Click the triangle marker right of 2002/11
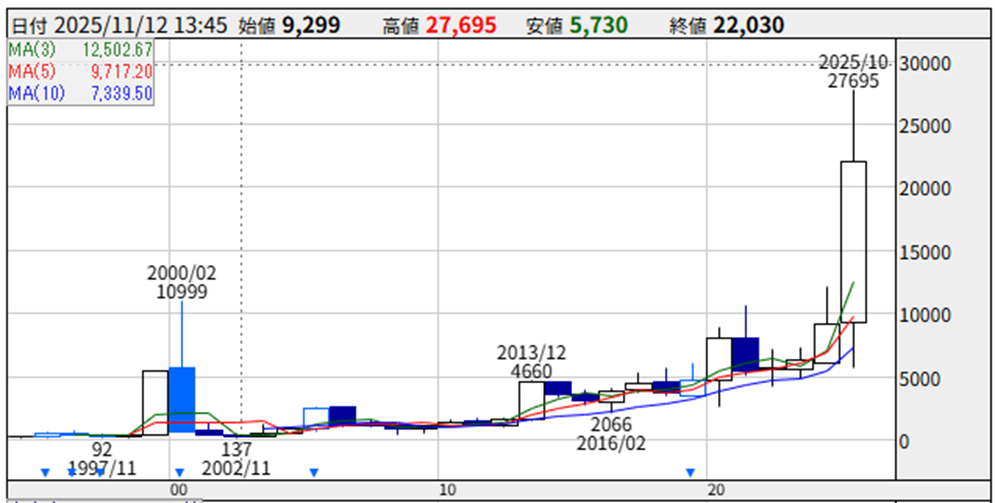Image resolution: width=995 pixels, height=503 pixels. click(x=314, y=471)
